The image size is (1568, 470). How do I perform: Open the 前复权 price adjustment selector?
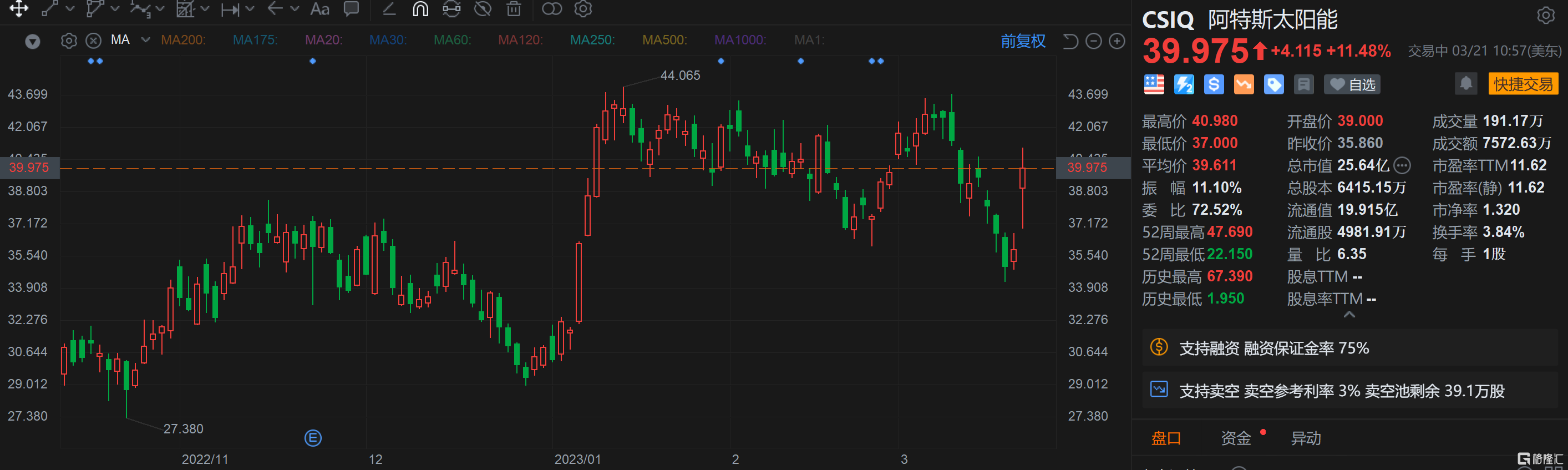[1023, 41]
